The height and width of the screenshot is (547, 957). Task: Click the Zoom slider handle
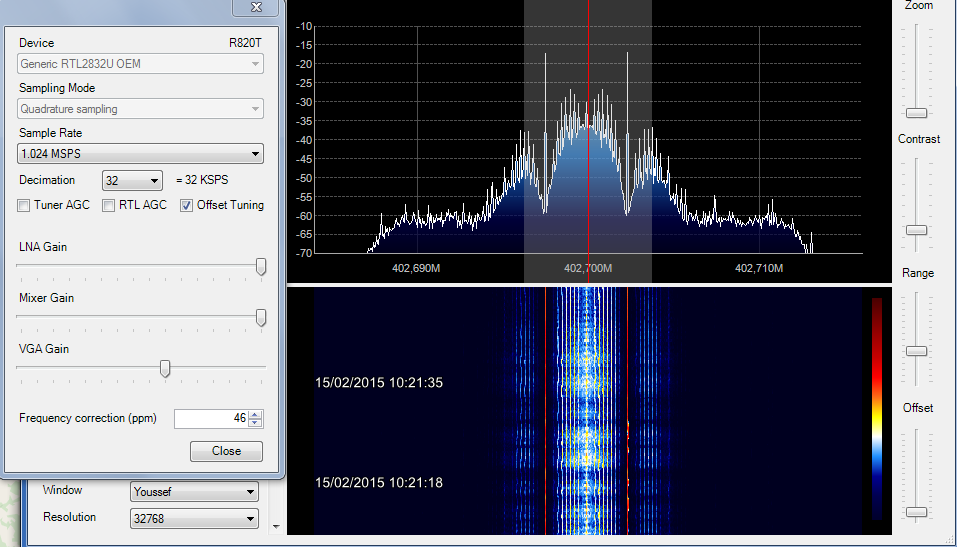[x=916, y=112]
